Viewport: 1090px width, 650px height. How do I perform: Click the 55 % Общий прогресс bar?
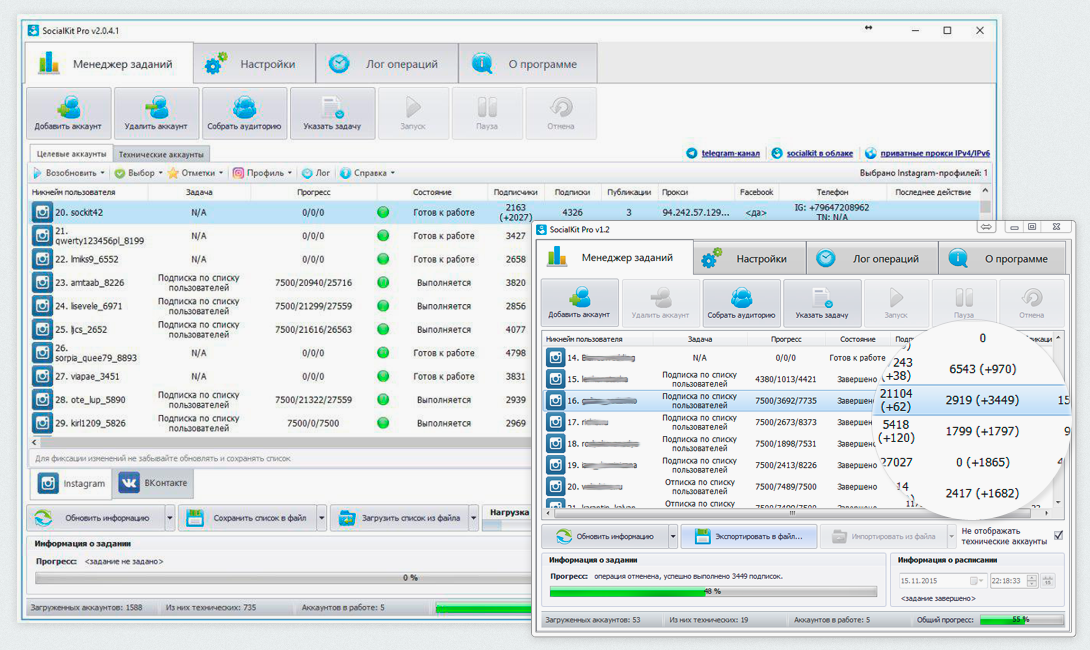click(x=1021, y=619)
